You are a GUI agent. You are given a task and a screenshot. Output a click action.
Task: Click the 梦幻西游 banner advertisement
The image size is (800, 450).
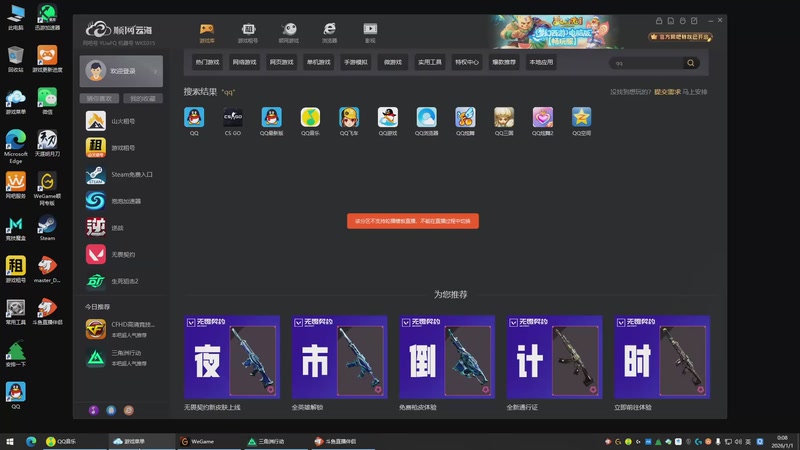point(556,32)
